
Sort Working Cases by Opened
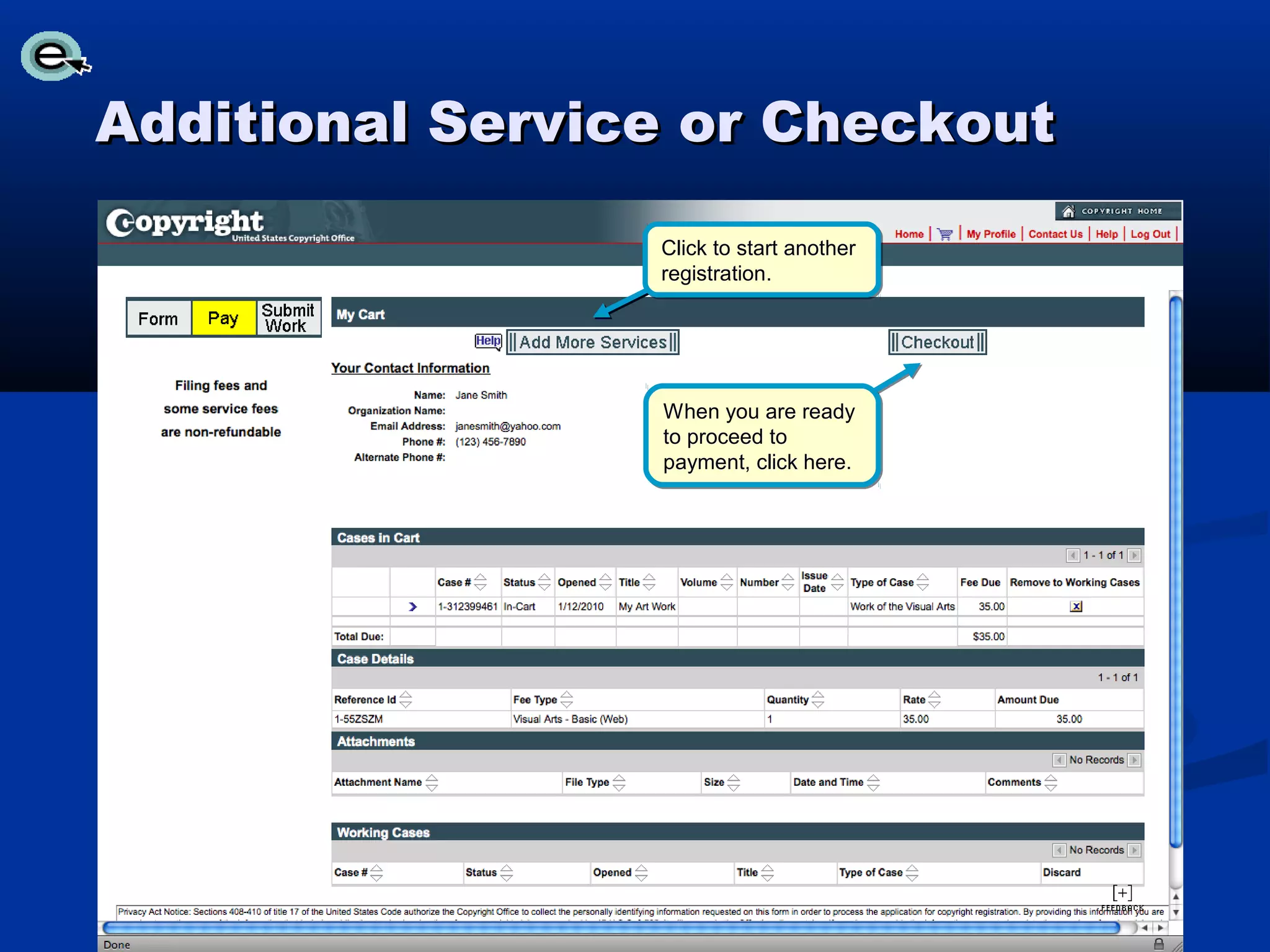click(641, 873)
